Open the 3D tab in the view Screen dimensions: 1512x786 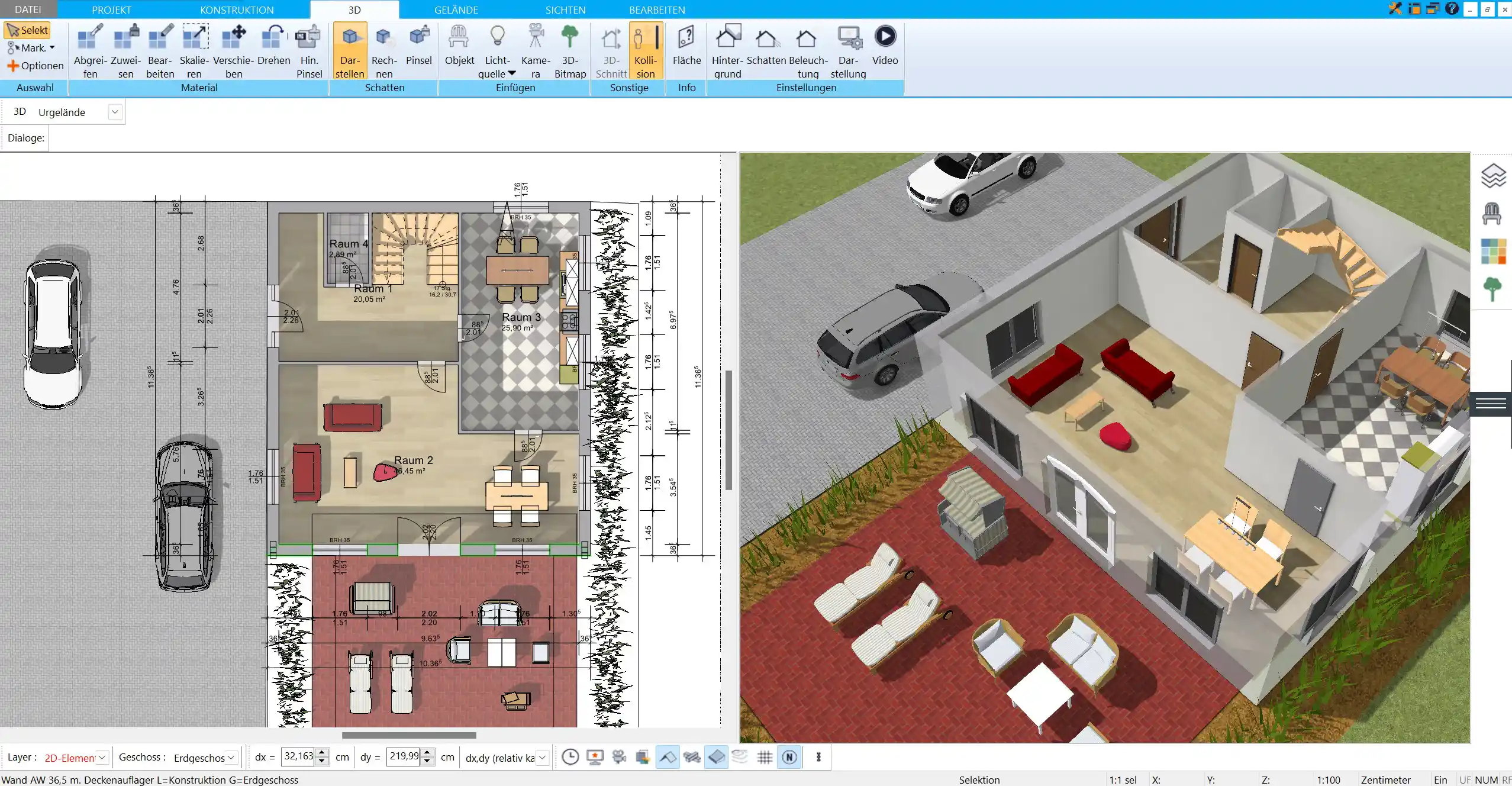click(354, 10)
